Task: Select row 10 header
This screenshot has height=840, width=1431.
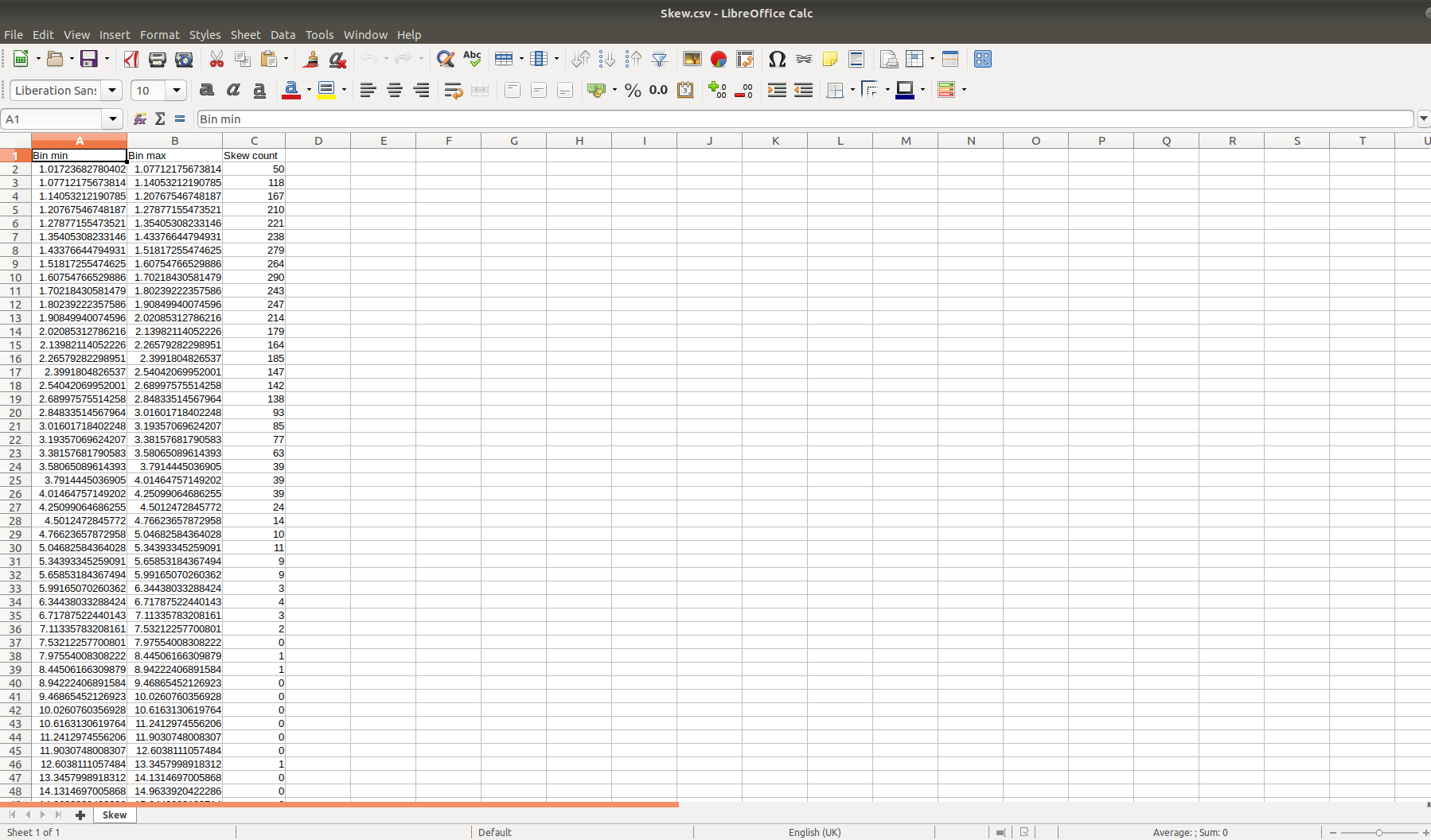Action: (15, 278)
